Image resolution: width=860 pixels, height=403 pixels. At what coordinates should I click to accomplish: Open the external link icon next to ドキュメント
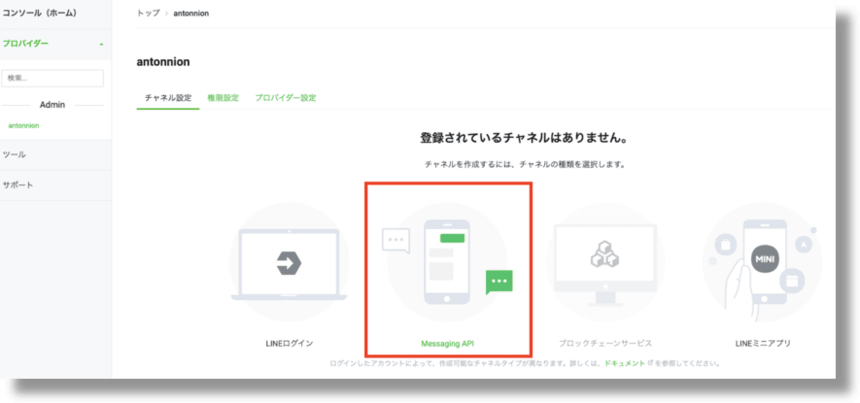(650, 363)
